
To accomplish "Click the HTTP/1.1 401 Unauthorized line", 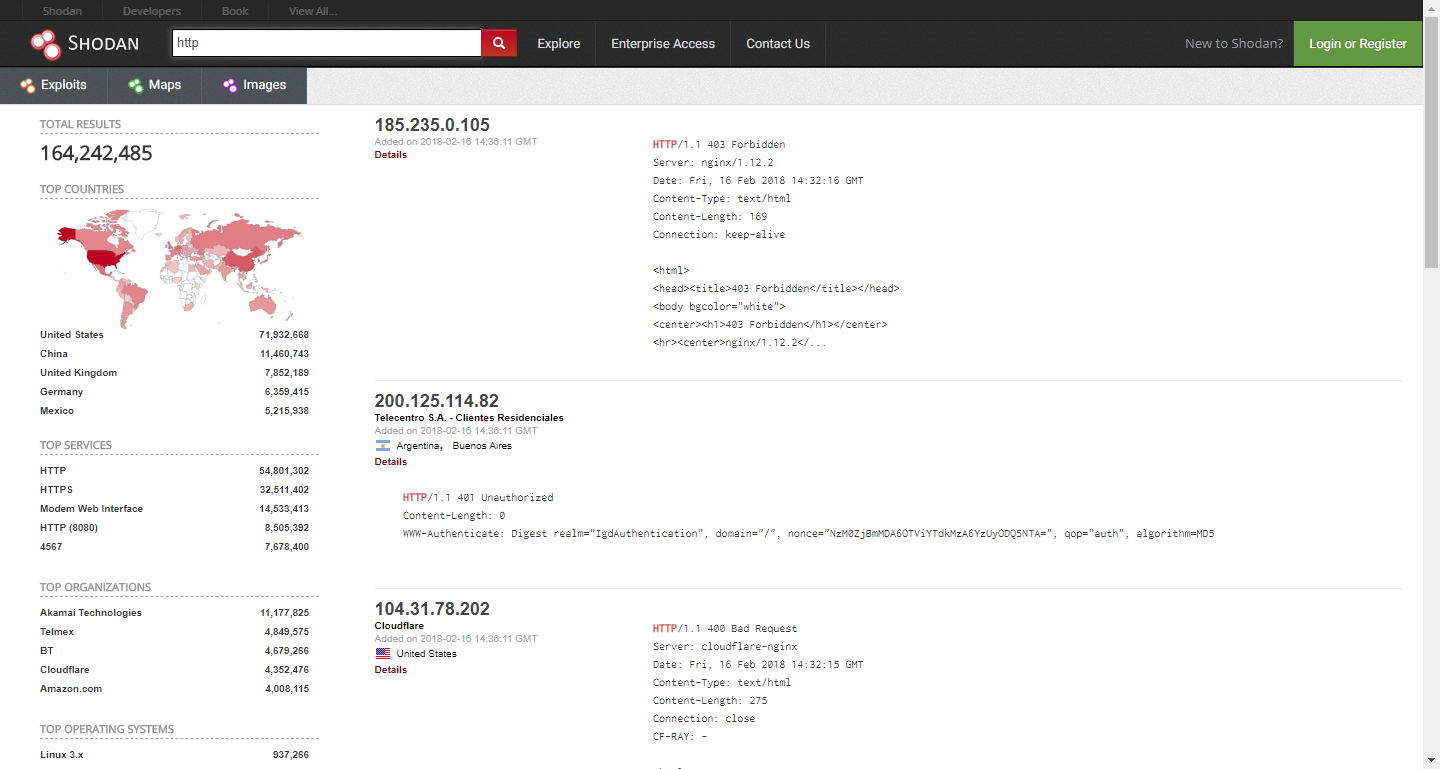I will click(478, 498).
